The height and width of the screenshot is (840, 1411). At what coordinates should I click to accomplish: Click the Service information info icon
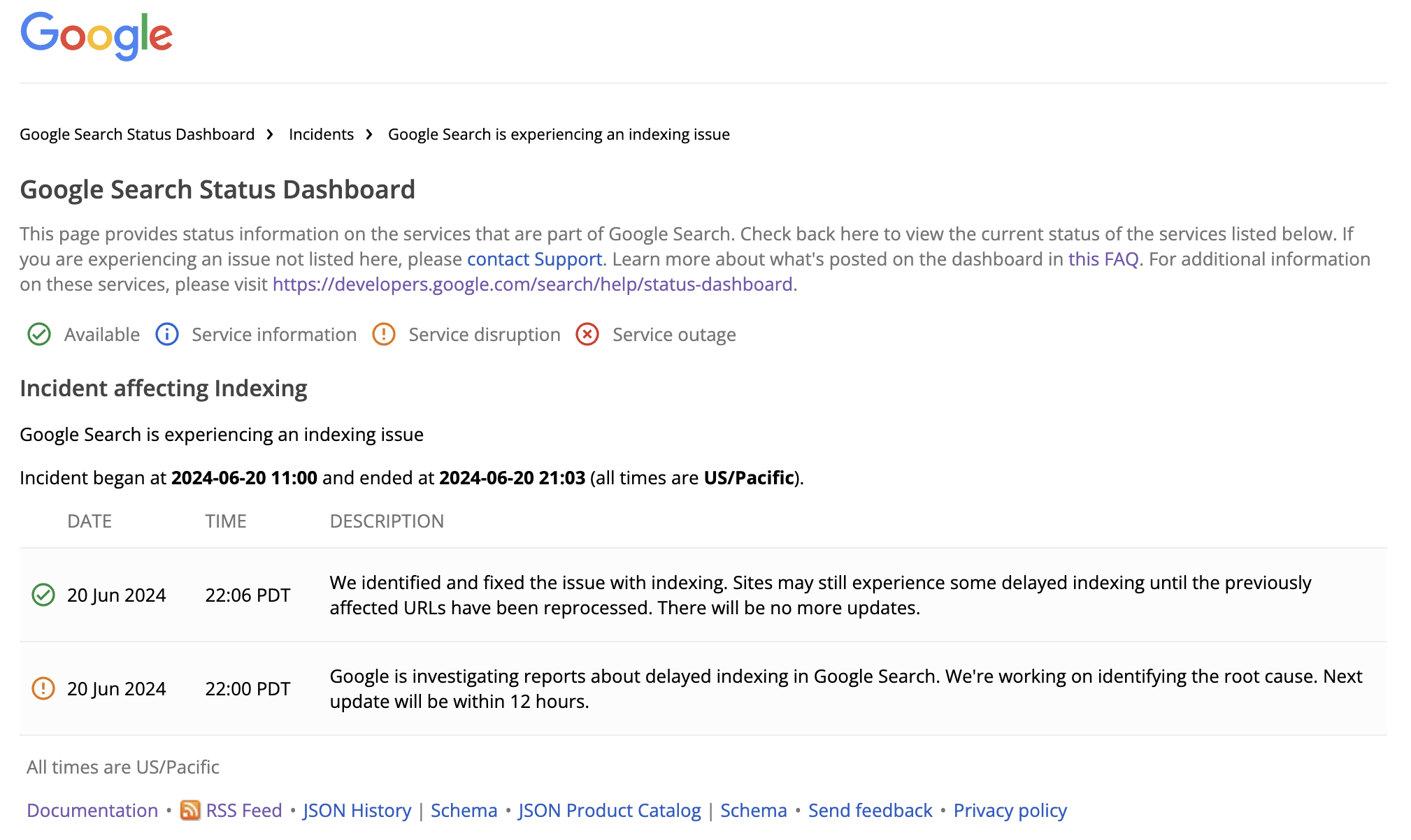coord(166,334)
